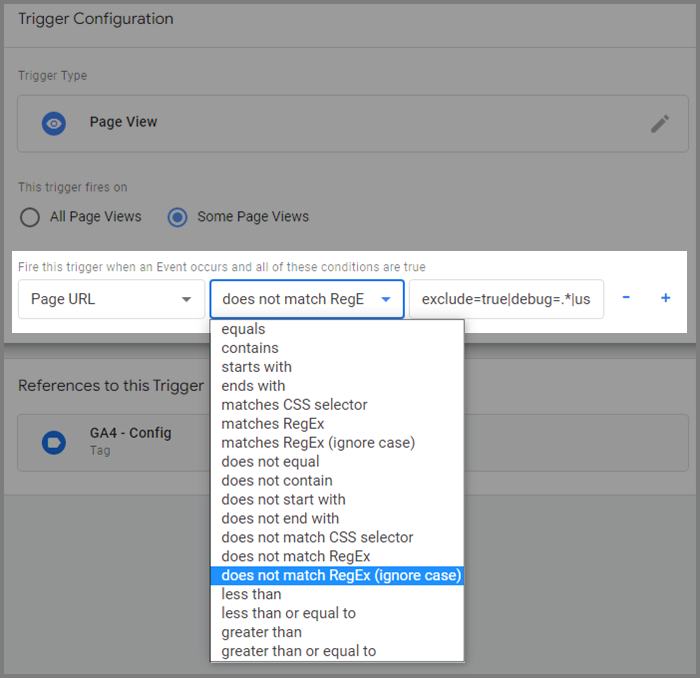Open the Page URL variable dropdown
The width and height of the screenshot is (700, 678).
pyautogui.click(x=111, y=299)
